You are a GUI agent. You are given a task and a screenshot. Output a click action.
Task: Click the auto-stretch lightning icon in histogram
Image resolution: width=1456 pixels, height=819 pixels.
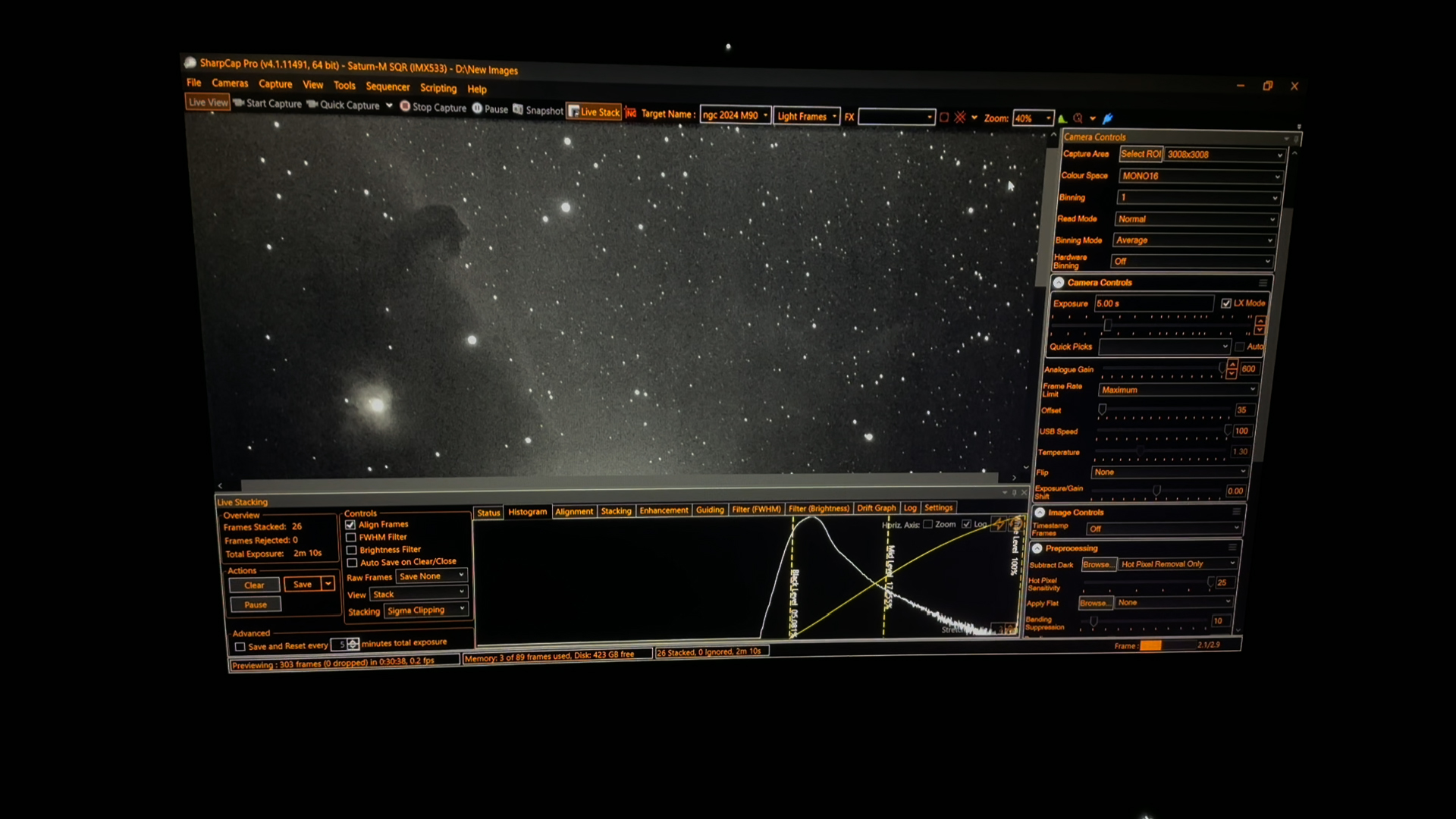click(x=999, y=524)
